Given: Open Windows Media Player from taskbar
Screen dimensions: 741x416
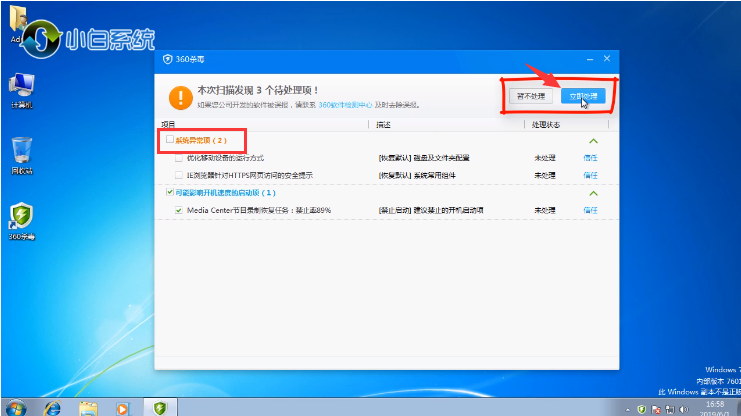Looking at the screenshot, I should point(123,408).
